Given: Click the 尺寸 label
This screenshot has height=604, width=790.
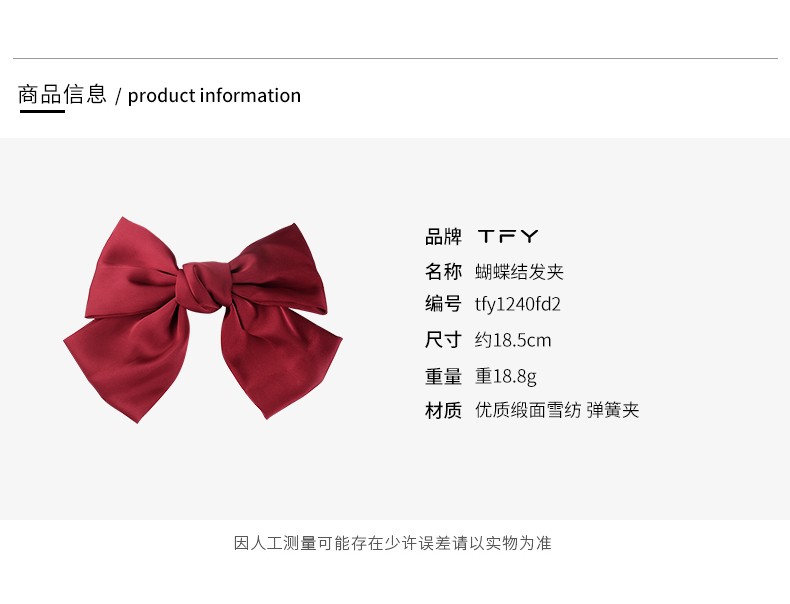Looking at the screenshot, I should click(443, 340).
